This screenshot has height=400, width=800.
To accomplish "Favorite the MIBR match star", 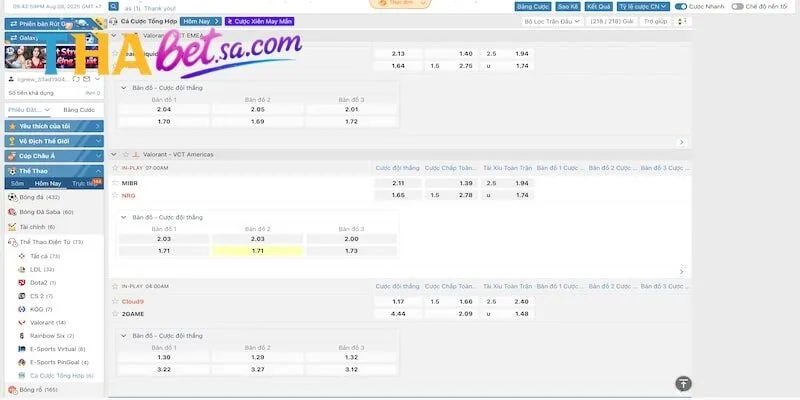I will [x=114, y=183].
